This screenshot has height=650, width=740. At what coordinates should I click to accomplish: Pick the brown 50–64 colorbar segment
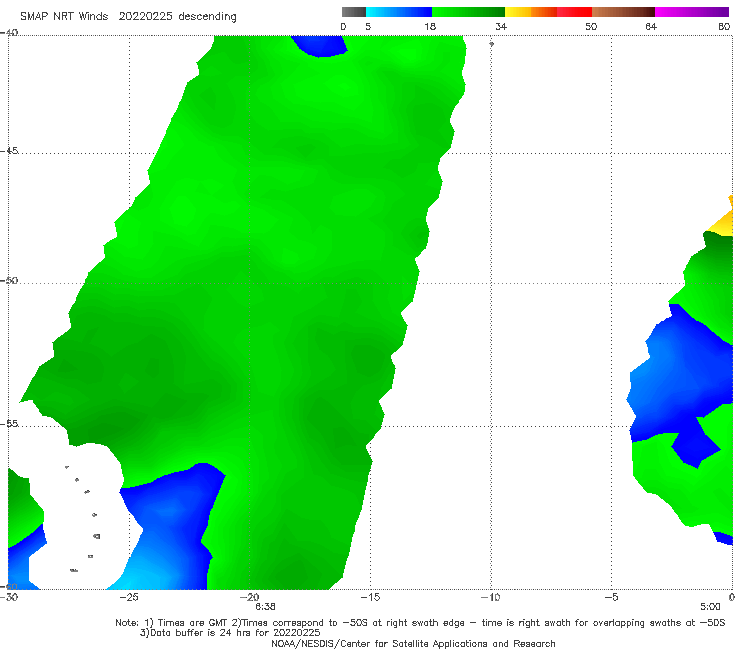click(x=623, y=12)
